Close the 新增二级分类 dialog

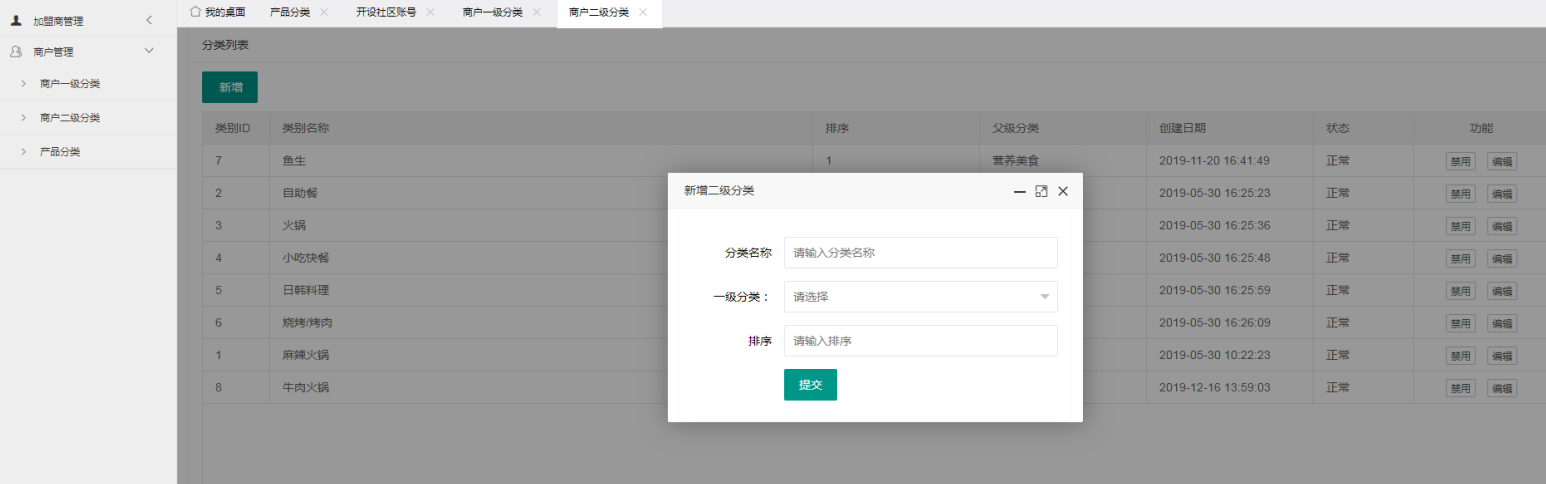(x=1063, y=191)
